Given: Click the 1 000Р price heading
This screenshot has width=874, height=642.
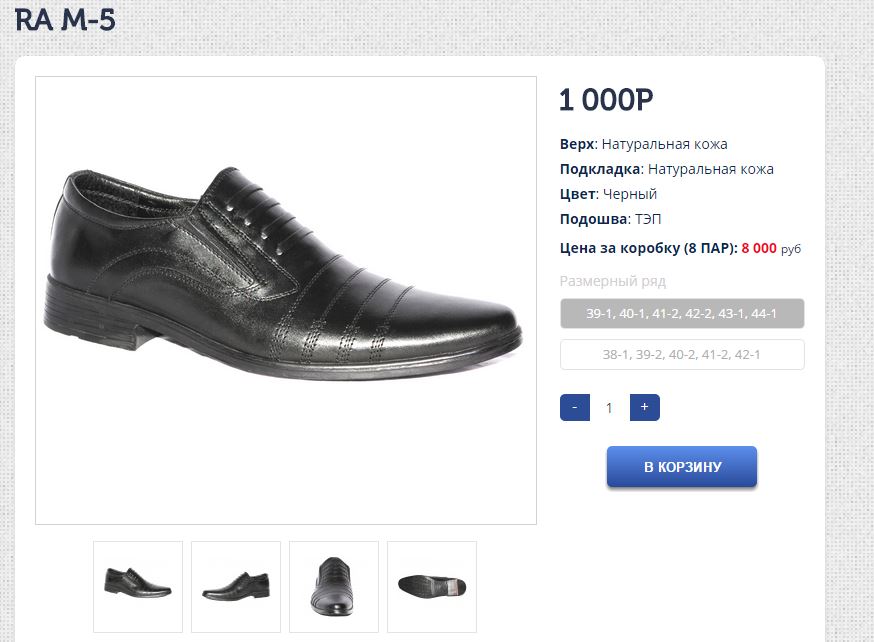Looking at the screenshot, I should (606, 100).
